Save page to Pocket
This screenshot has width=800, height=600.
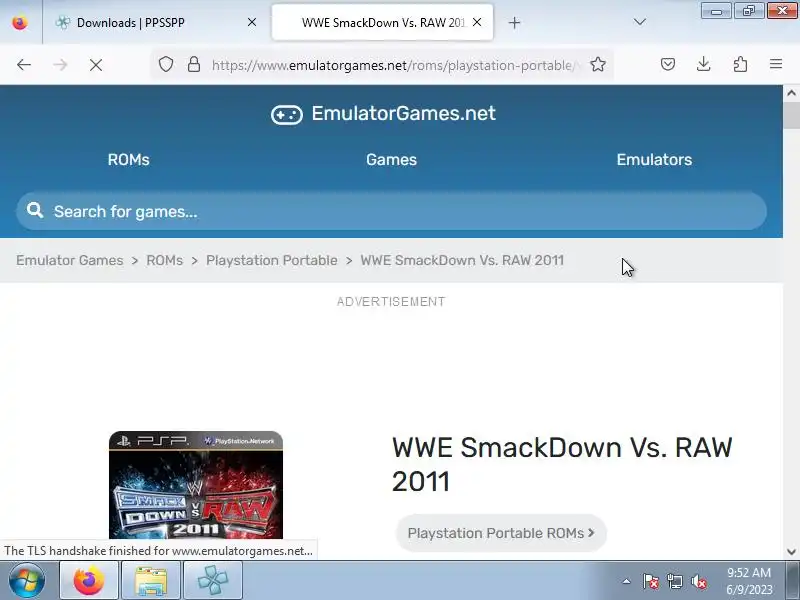pos(668,64)
